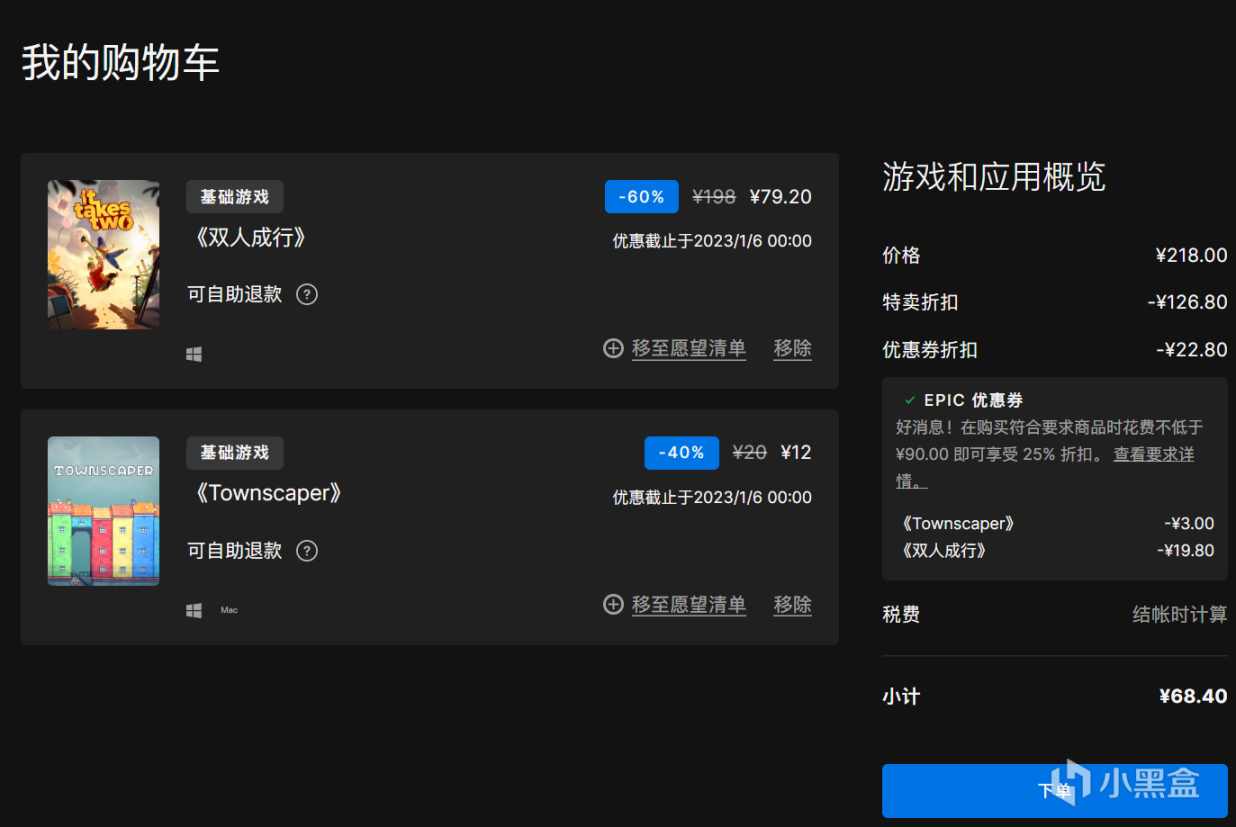Click the 优惠券折扣 label
This screenshot has height=827, width=1236.
930,350
